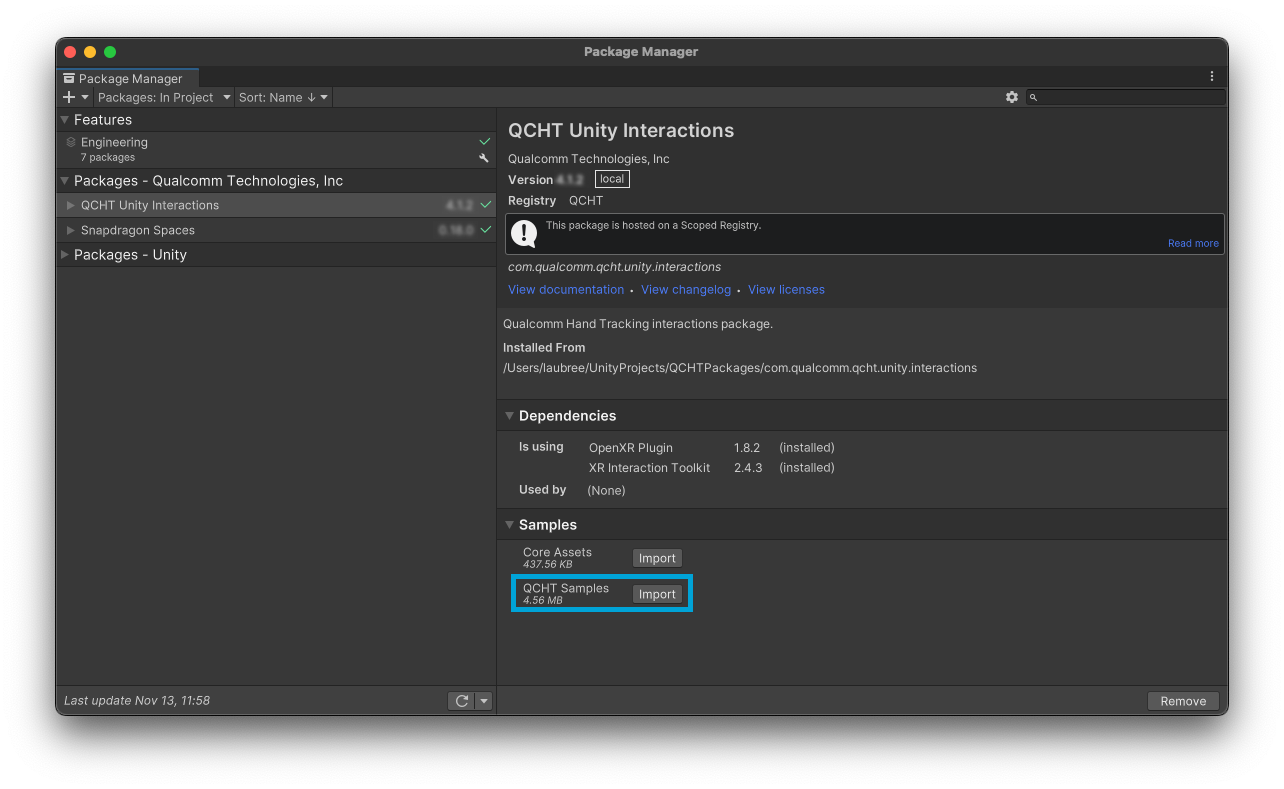This screenshot has width=1284, height=789.
Task: Import the Core Assets sample
Action: (x=657, y=558)
